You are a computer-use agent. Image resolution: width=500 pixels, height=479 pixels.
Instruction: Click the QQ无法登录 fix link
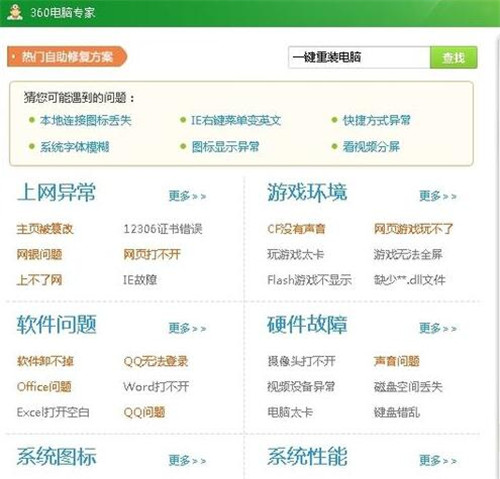tap(156, 361)
